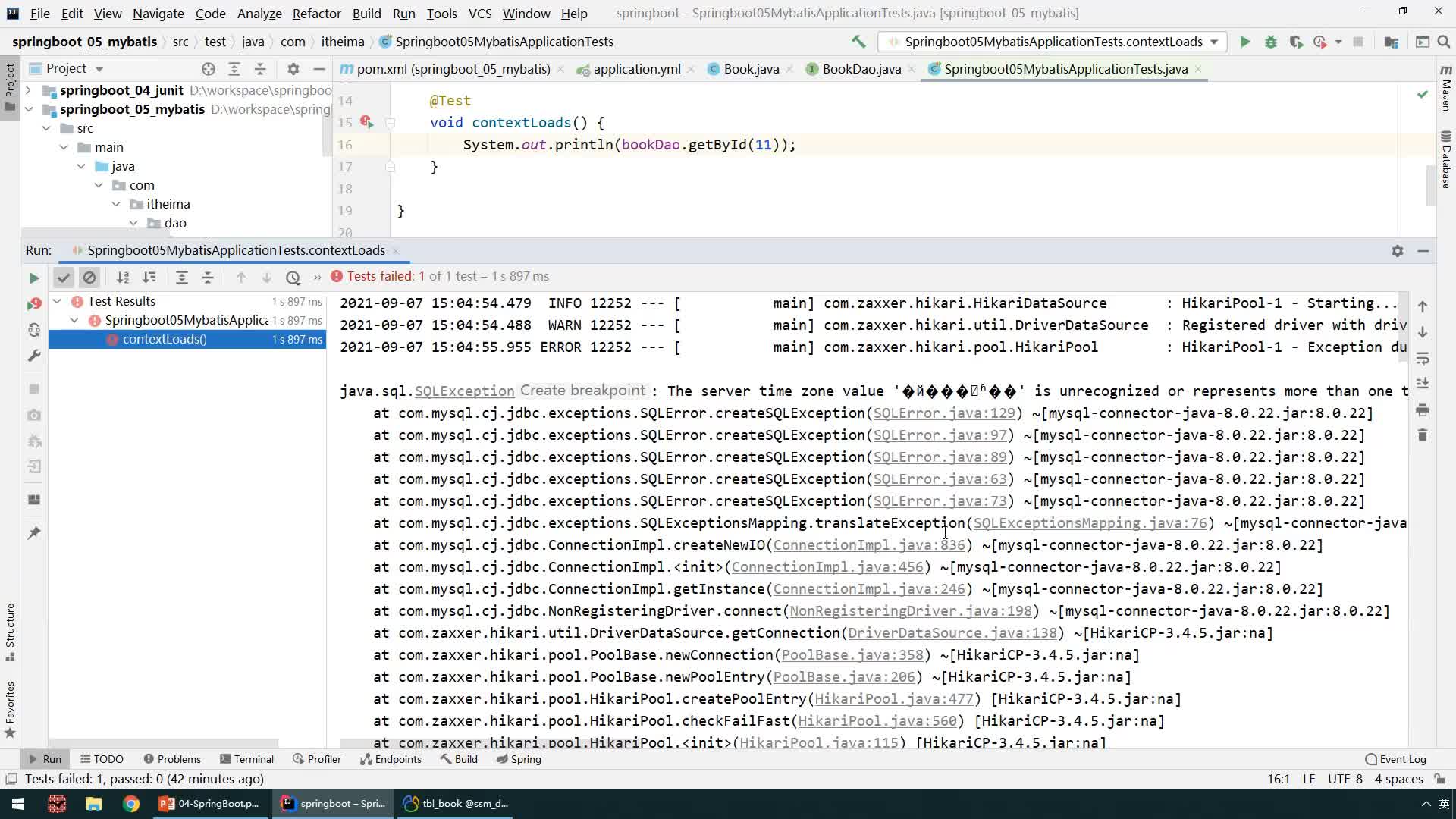Switch to the BookDao.java tab
Viewport: 1456px width, 819px height.
pos(861,69)
